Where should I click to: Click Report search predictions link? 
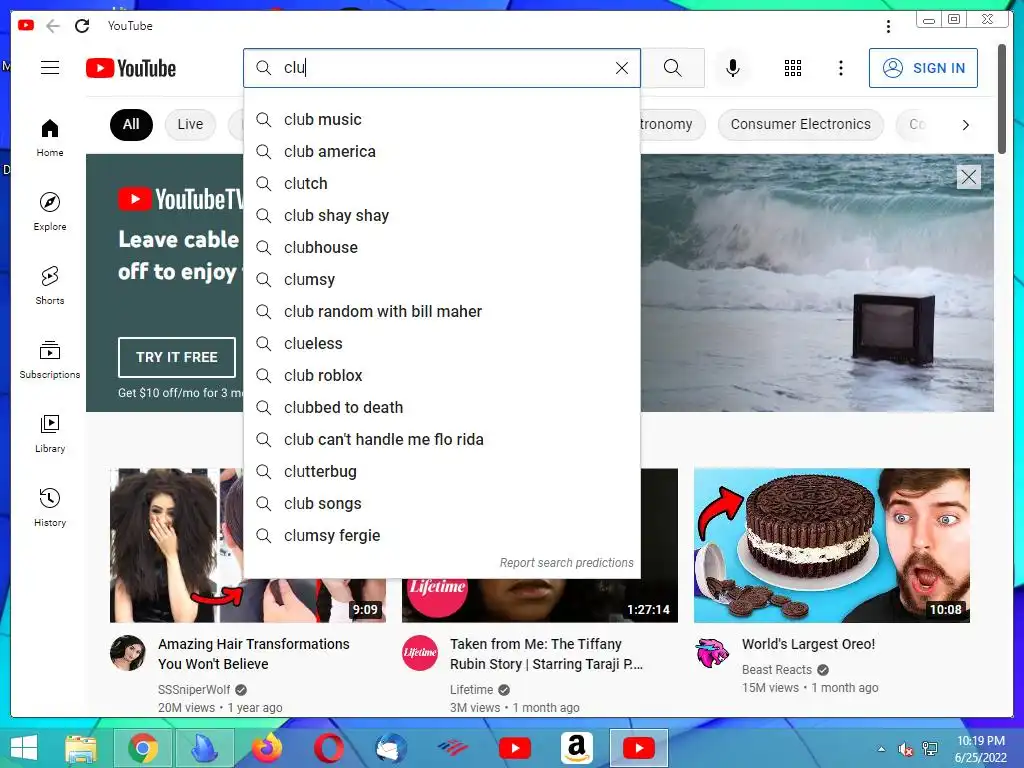click(566, 562)
